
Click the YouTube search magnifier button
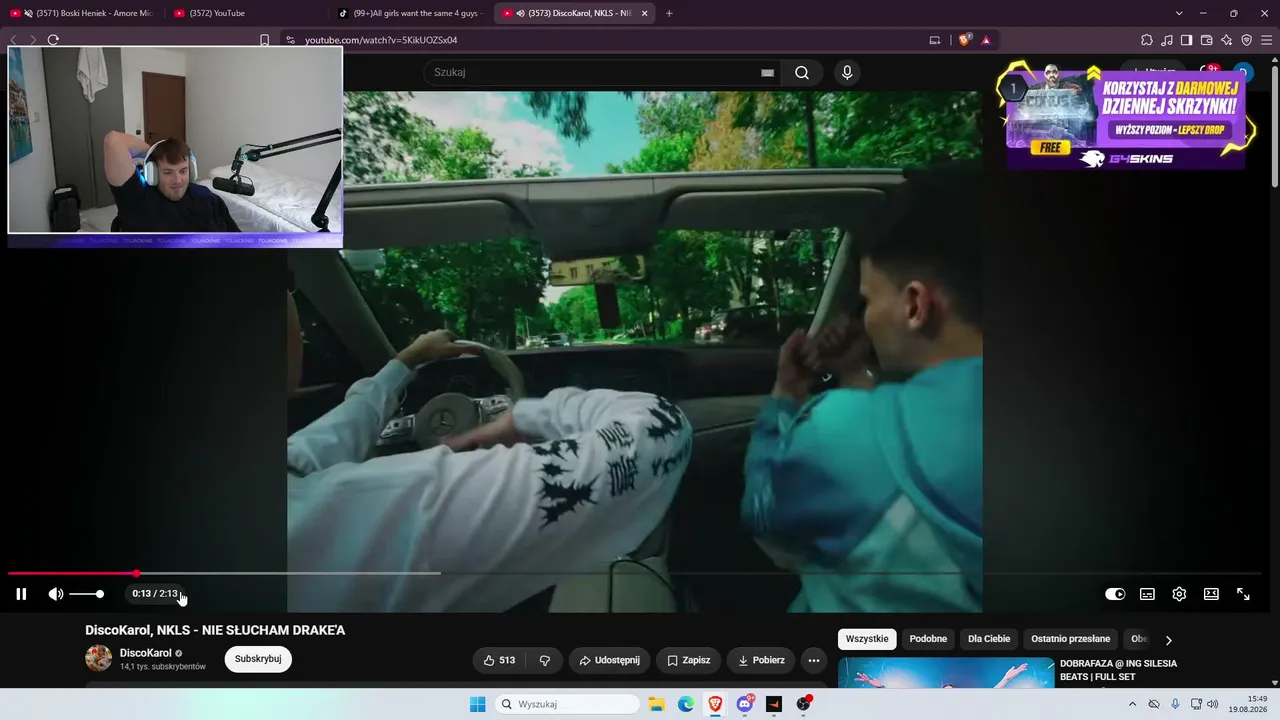(x=802, y=72)
